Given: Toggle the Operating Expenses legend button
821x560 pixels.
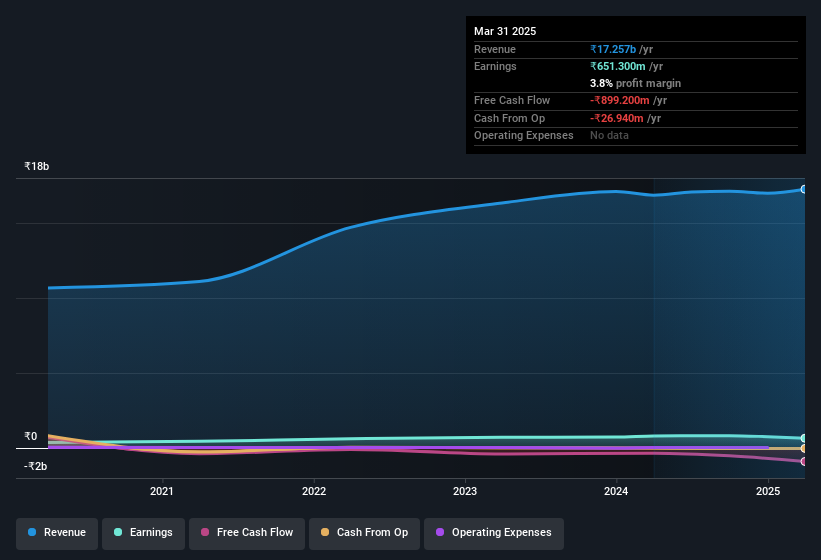Looking at the screenshot, I should tap(494, 533).
